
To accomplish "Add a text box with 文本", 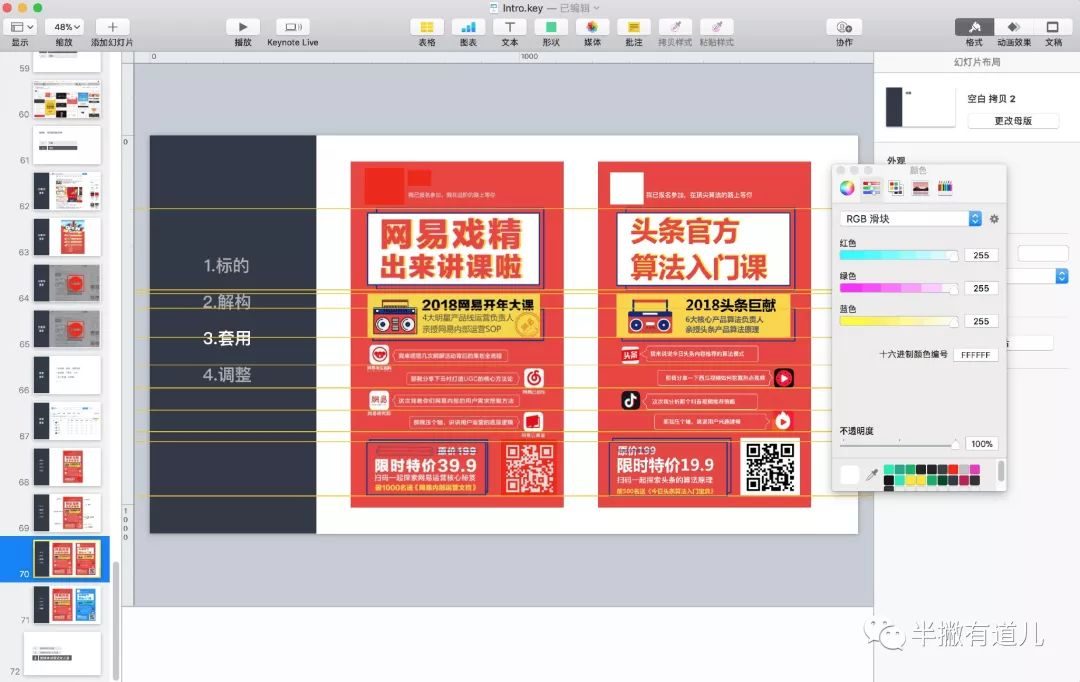I will [510, 27].
